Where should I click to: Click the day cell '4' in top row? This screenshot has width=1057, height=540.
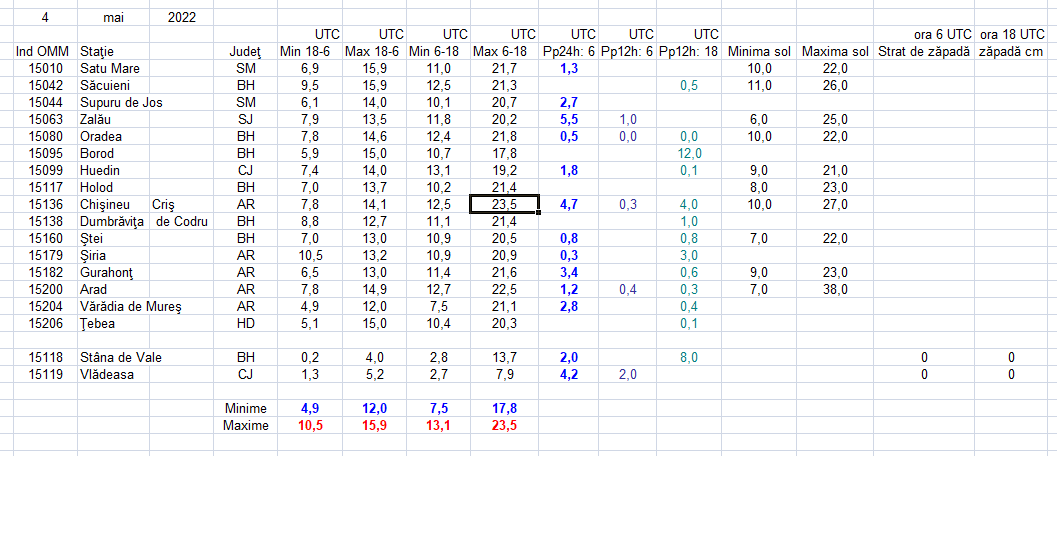tap(45, 18)
